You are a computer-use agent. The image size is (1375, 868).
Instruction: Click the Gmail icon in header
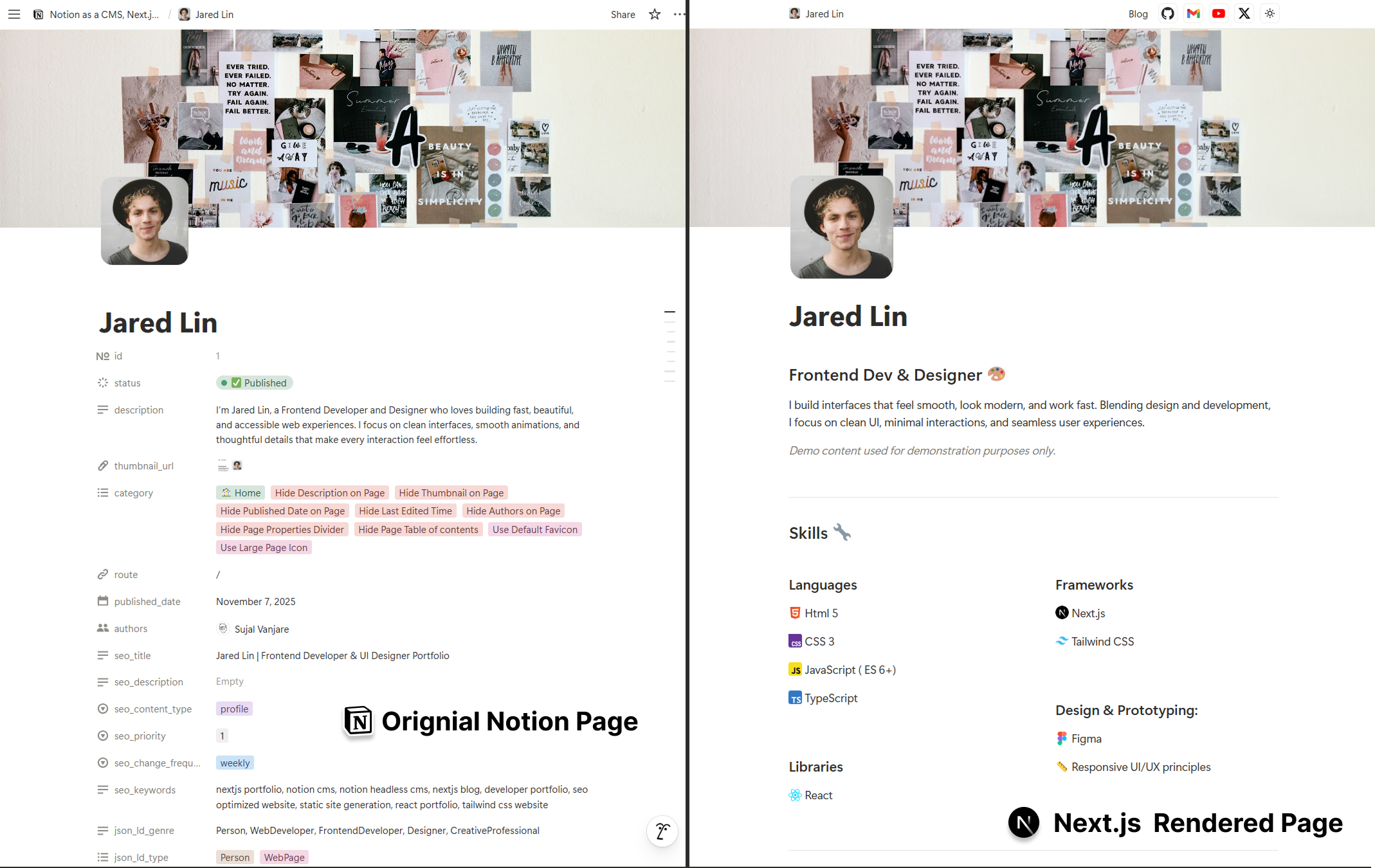point(1194,14)
